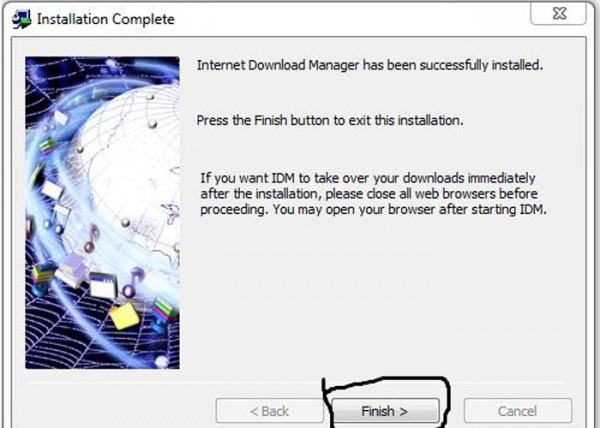The height and width of the screenshot is (428, 600).
Task: Click the "Press the Finish button" instruction text
Action: click(330, 120)
